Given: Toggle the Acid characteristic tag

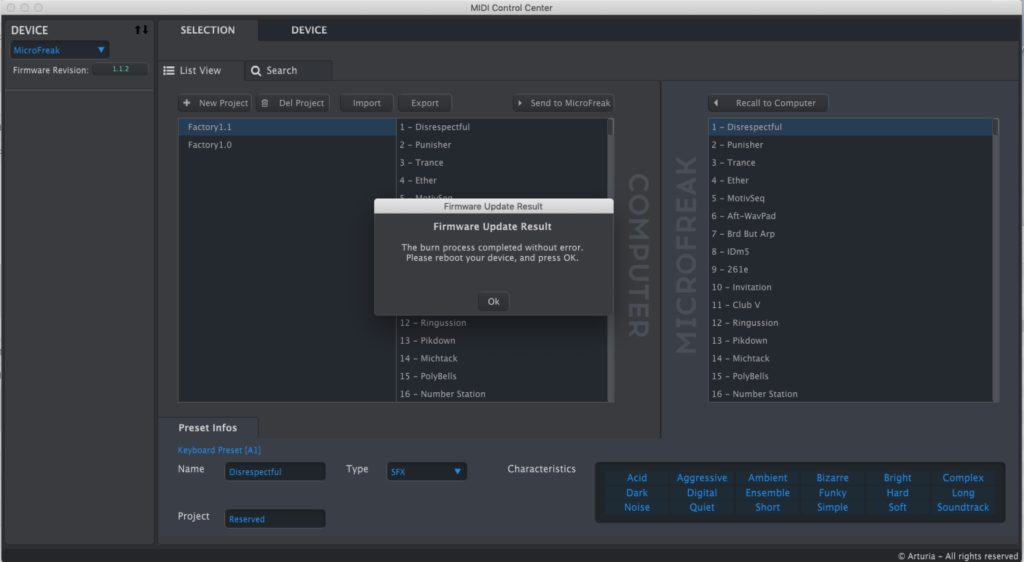Looking at the screenshot, I should (x=637, y=478).
